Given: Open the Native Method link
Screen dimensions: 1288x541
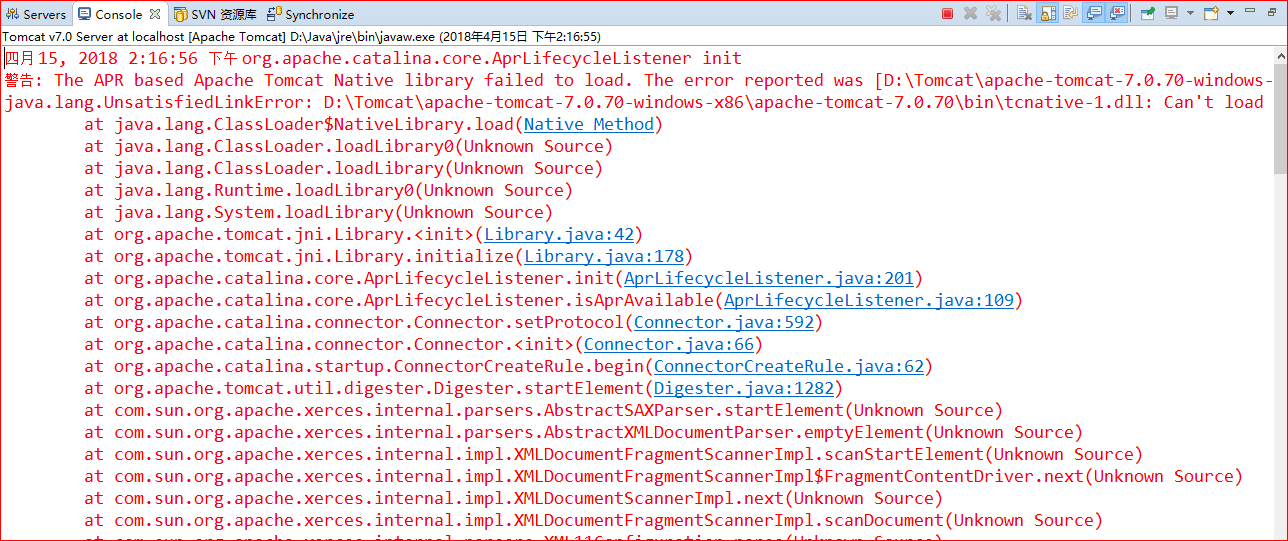Looking at the screenshot, I should pos(589,125).
